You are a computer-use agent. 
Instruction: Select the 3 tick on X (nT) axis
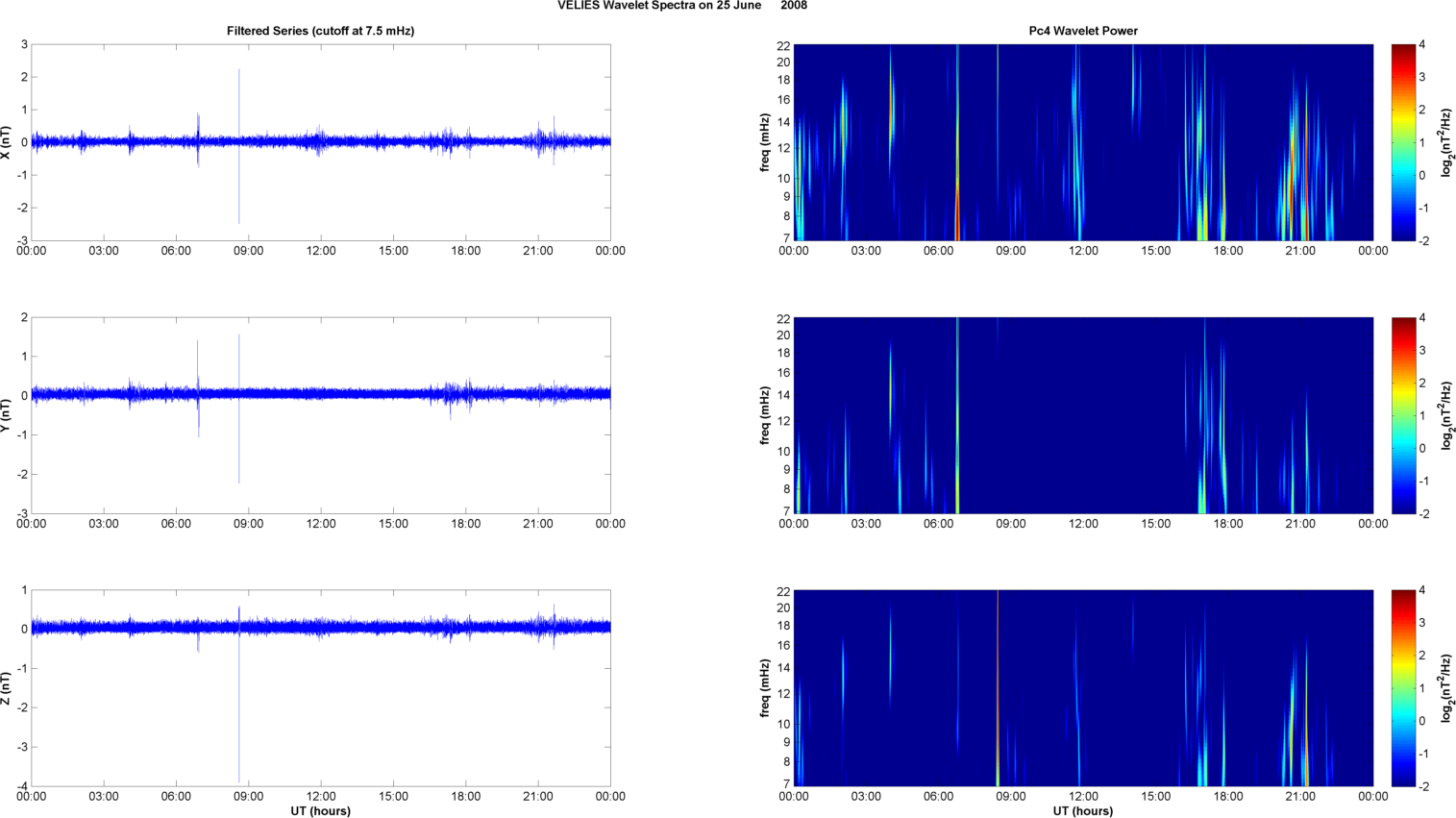tap(24, 44)
